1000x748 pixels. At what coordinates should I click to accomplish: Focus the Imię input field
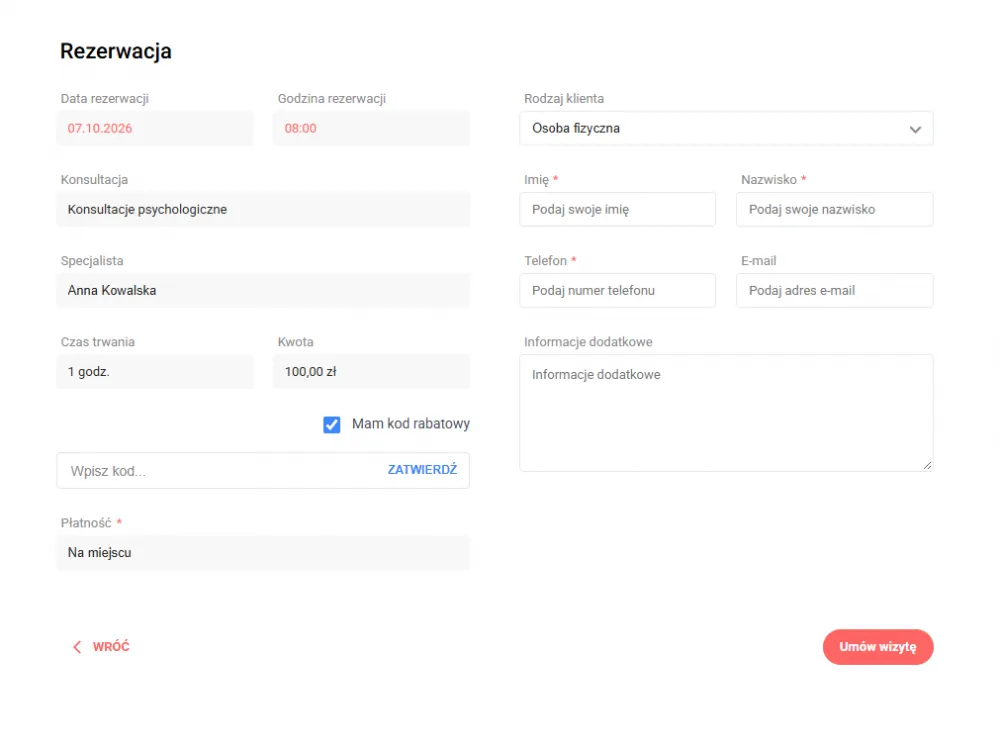pyautogui.click(x=617, y=210)
